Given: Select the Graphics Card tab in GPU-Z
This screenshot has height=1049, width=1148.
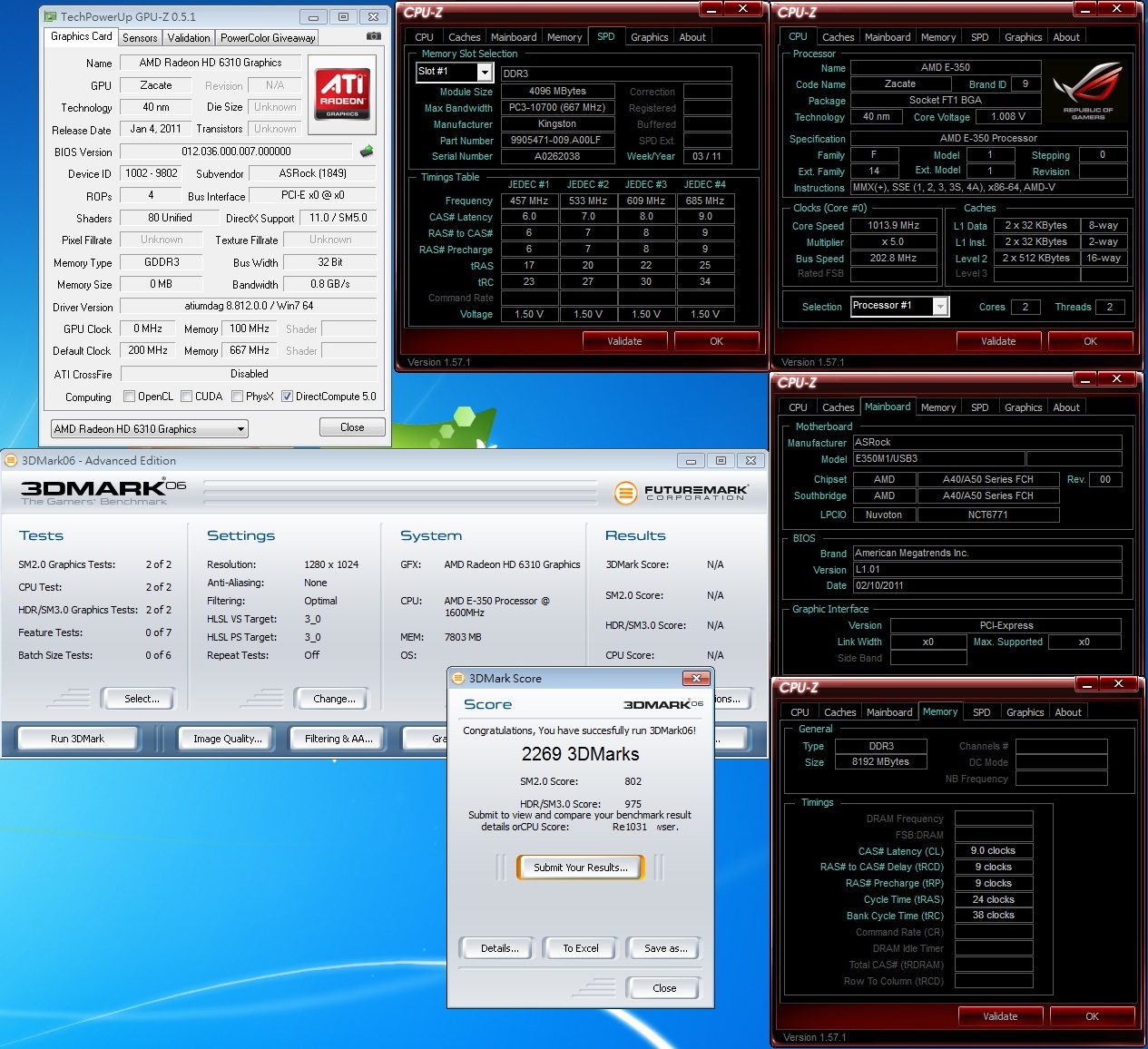Looking at the screenshot, I should [x=82, y=36].
